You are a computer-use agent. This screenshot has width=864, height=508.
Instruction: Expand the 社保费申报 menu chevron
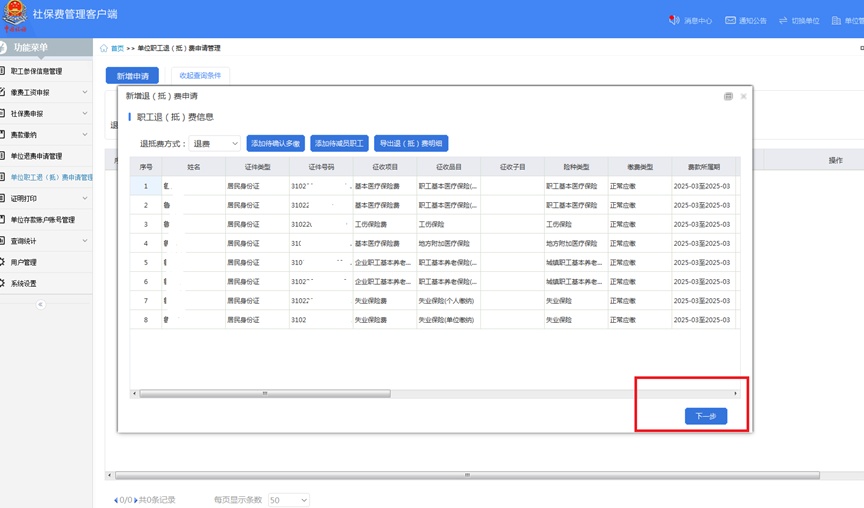click(85, 114)
